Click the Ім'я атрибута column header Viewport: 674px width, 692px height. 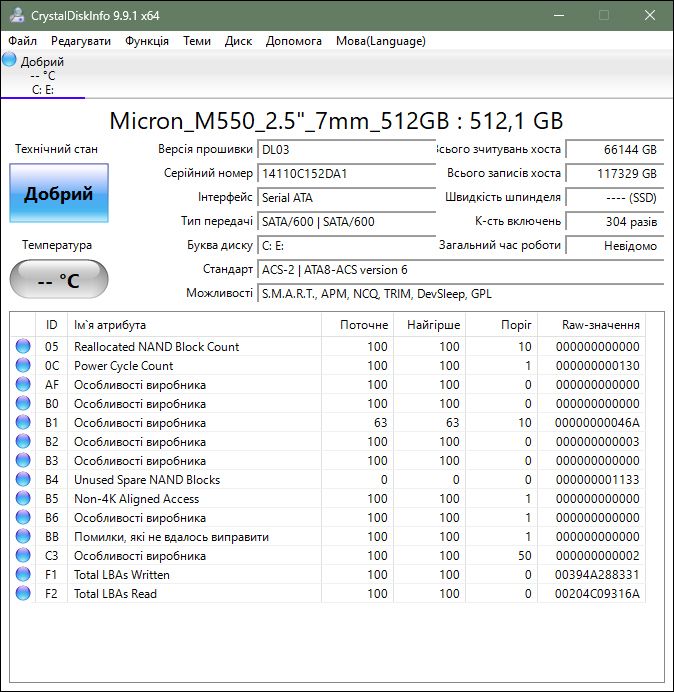click(194, 325)
